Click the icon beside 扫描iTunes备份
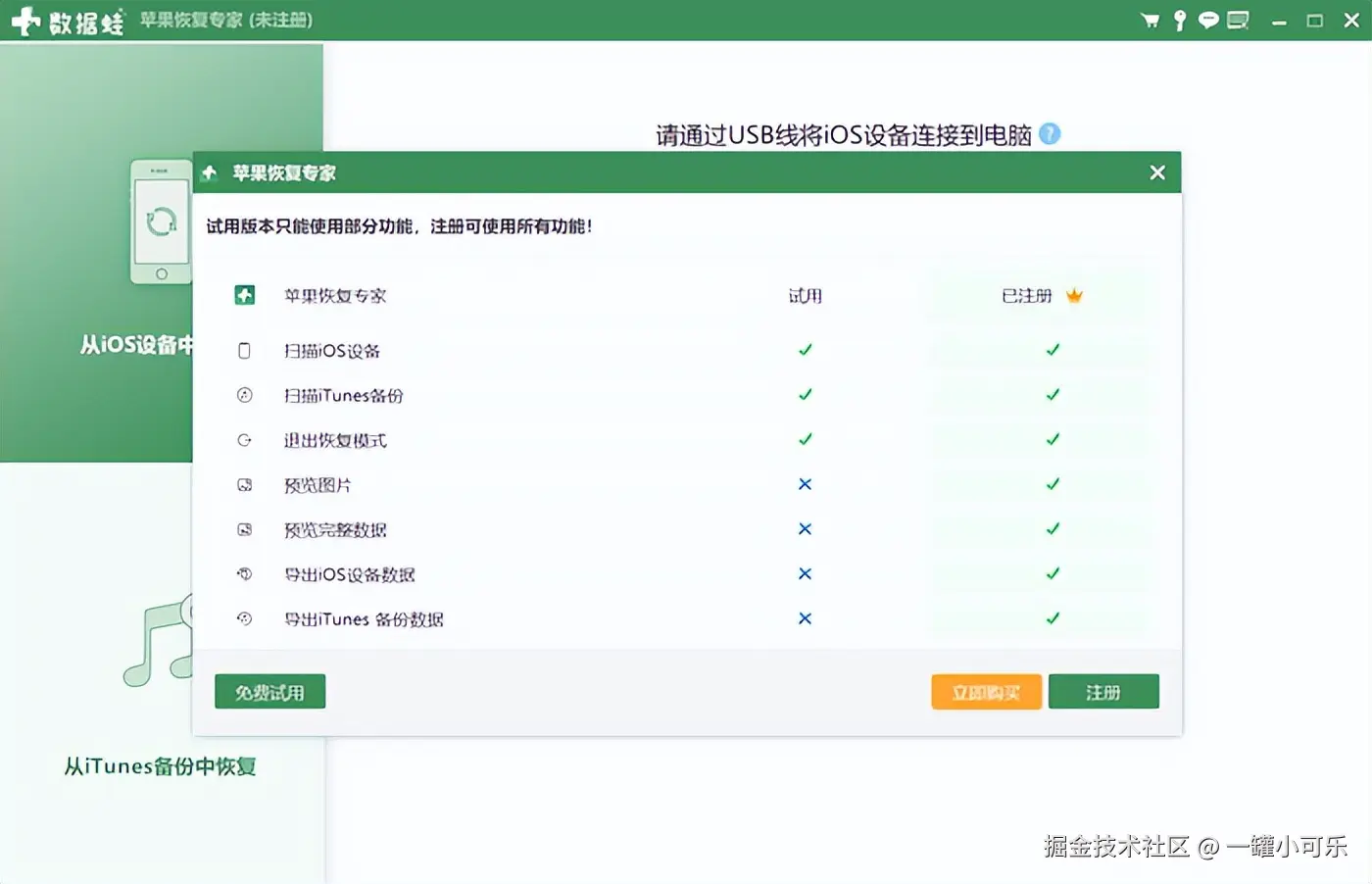The width and height of the screenshot is (1372, 884). click(245, 395)
